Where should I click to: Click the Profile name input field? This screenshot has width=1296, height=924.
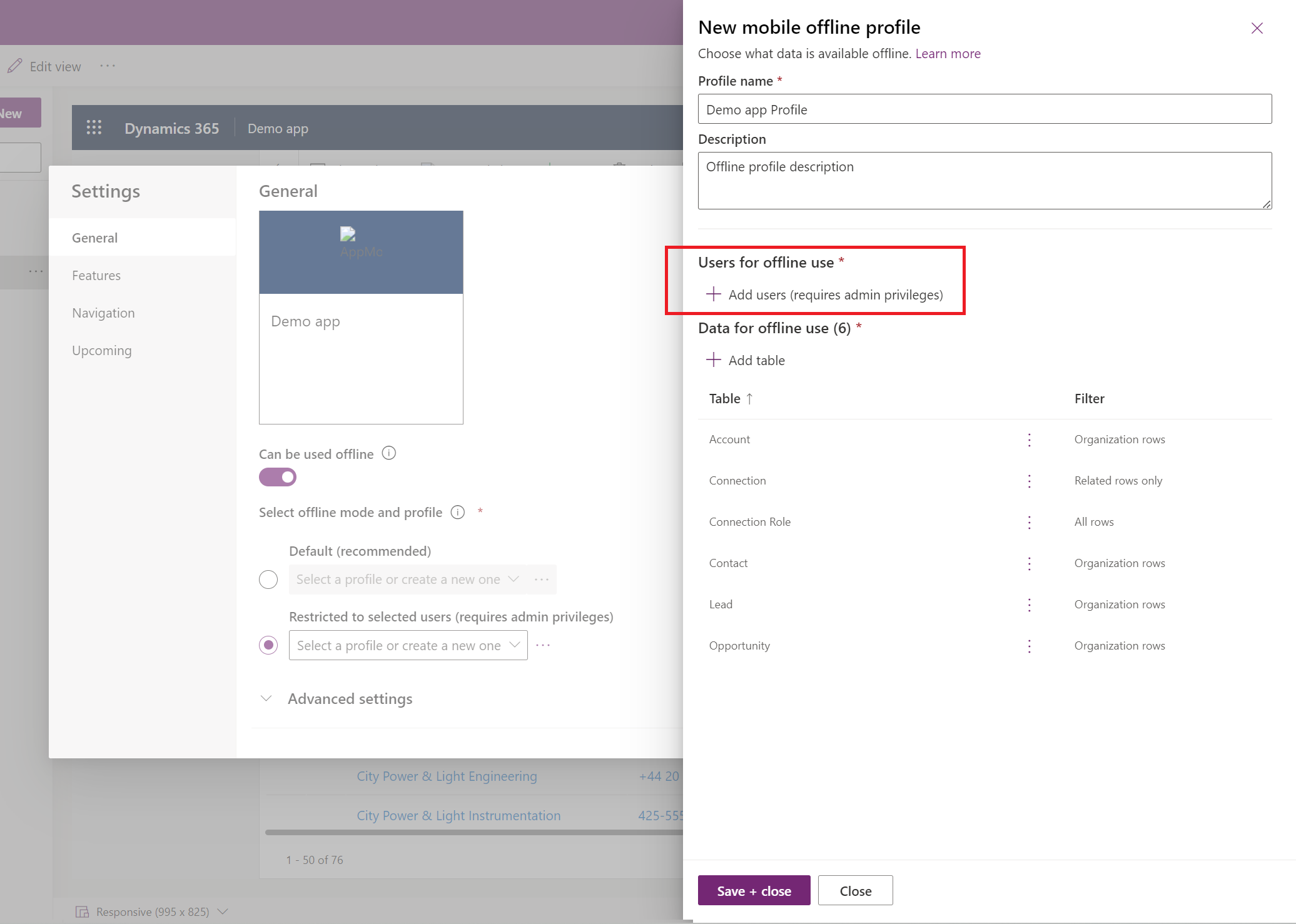point(984,108)
